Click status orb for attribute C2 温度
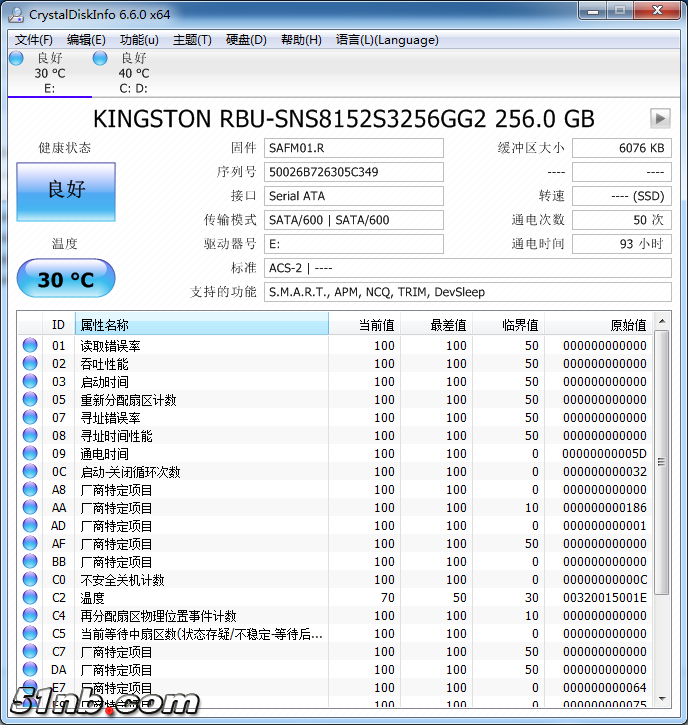688x725 pixels. click(x=30, y=598)
